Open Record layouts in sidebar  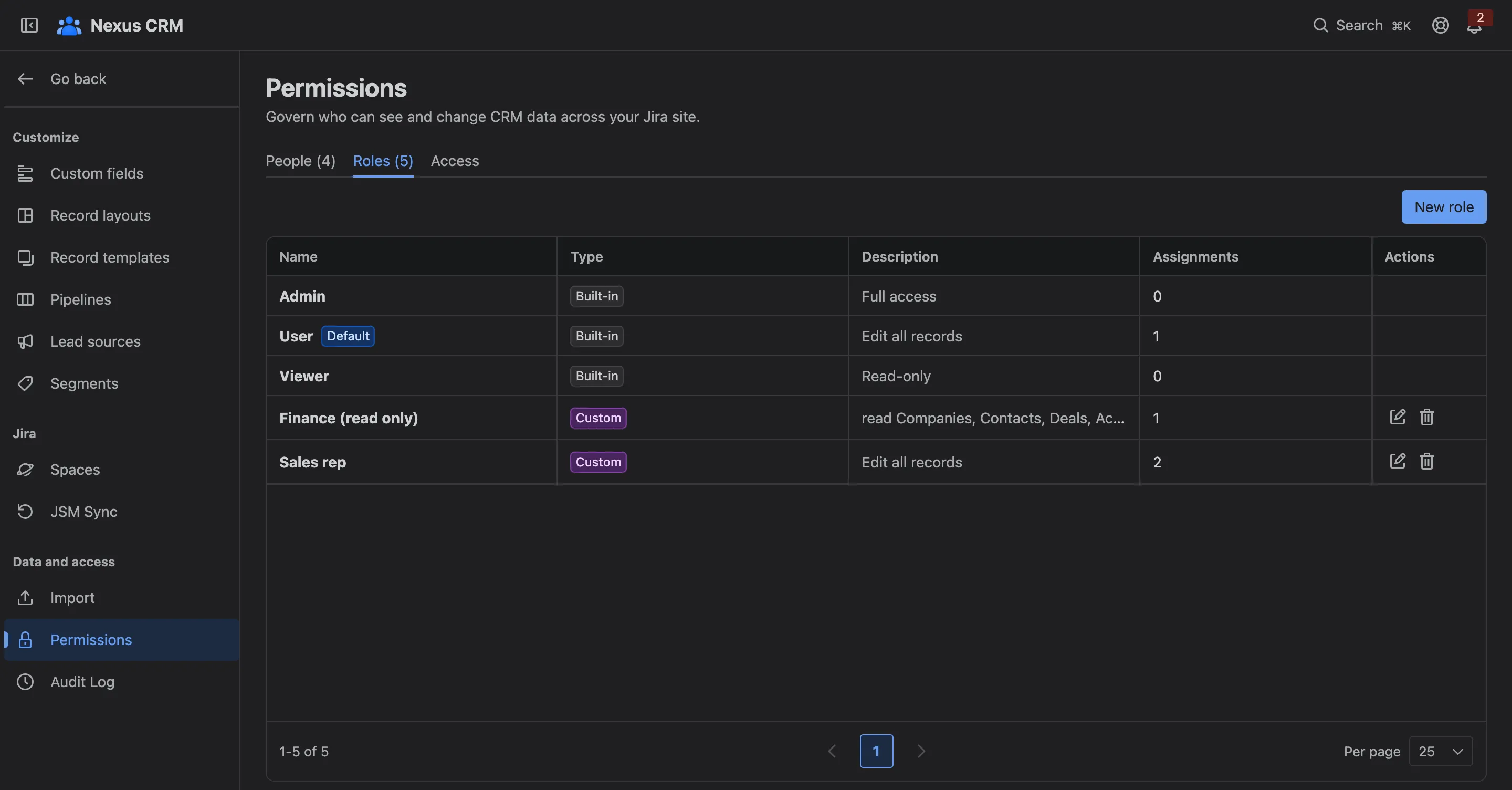pos(121,215)
